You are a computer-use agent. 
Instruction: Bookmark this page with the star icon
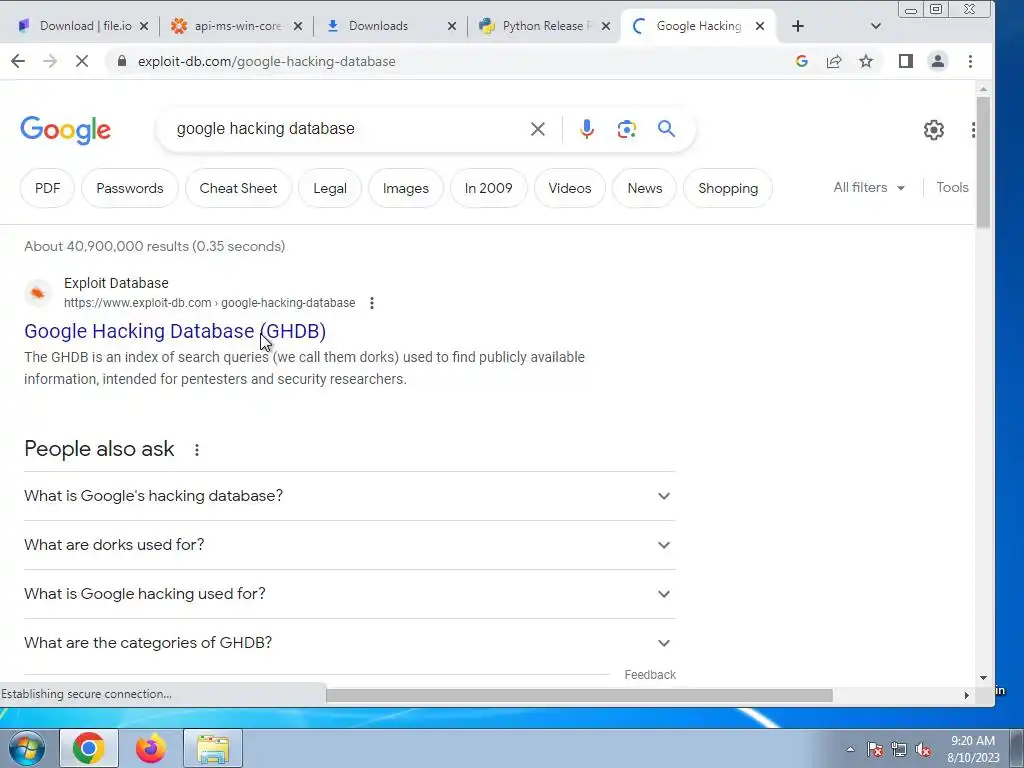point(866,61)
